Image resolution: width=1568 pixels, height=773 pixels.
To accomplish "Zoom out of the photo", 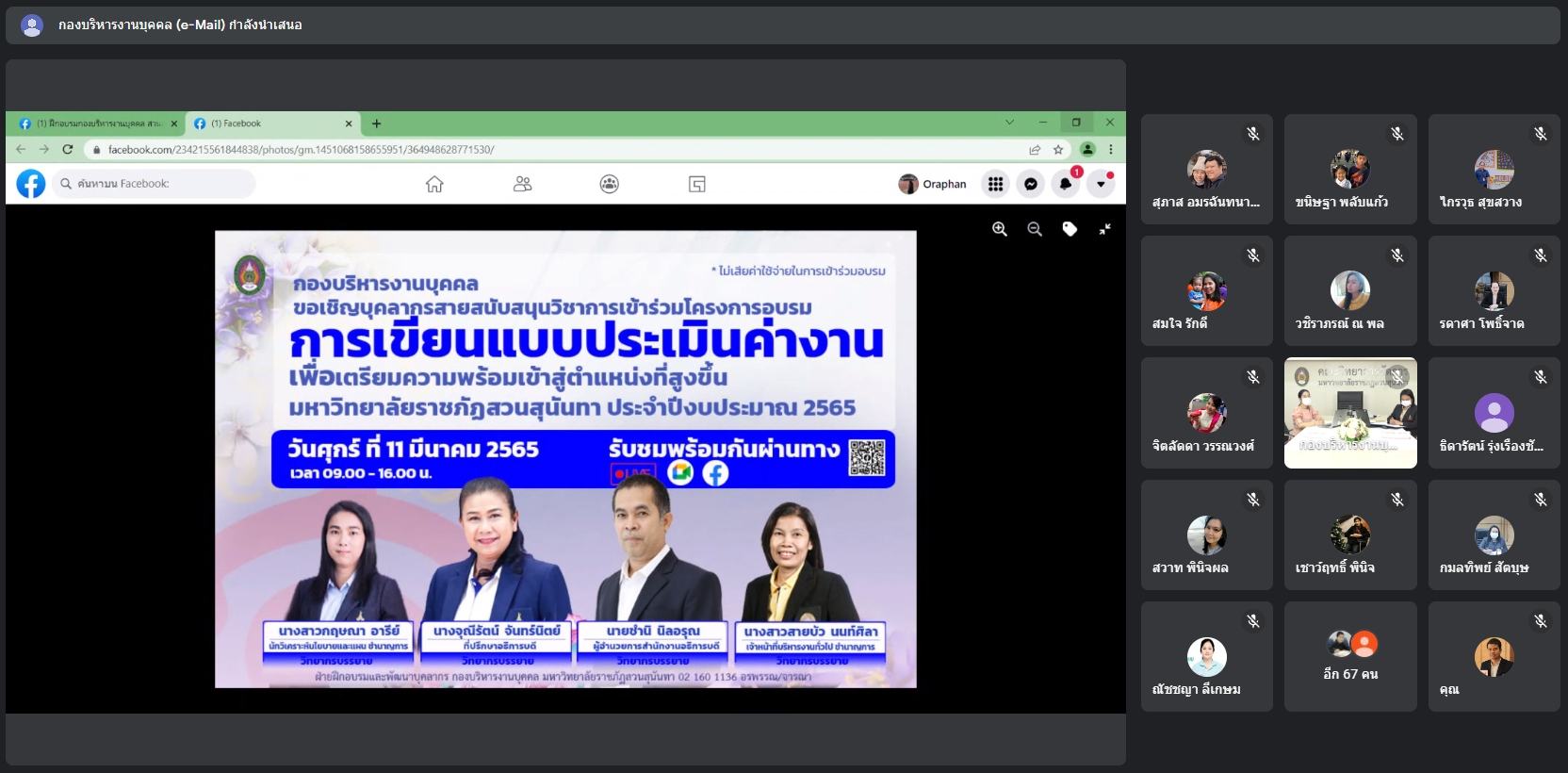I will coord(1035,229).
